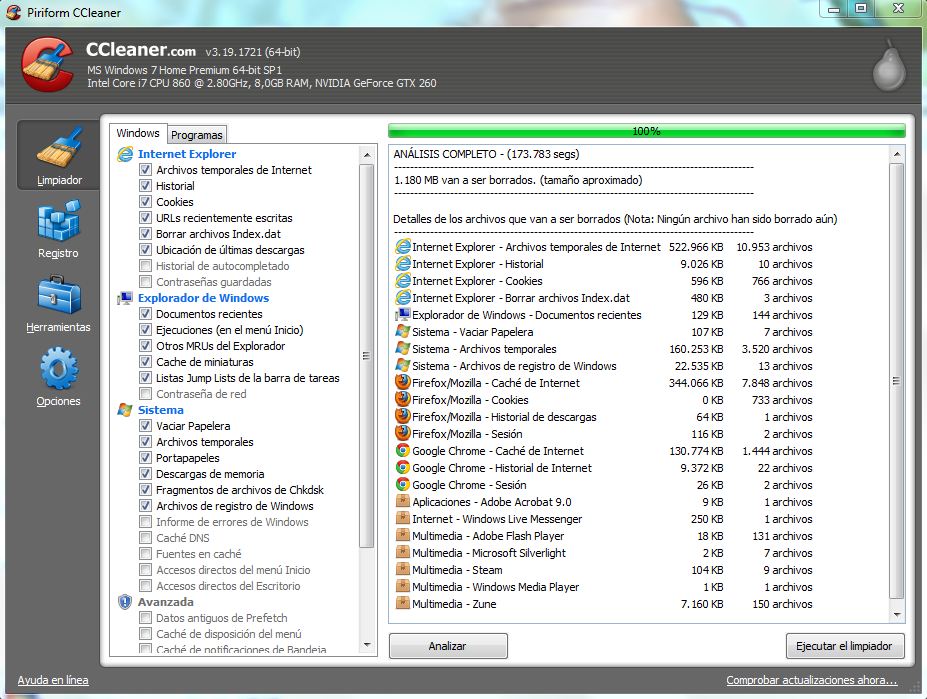Viewport: 927px width, 699px height.
Task: Click the 100% analysis progress bar
Action: [647, 131]
